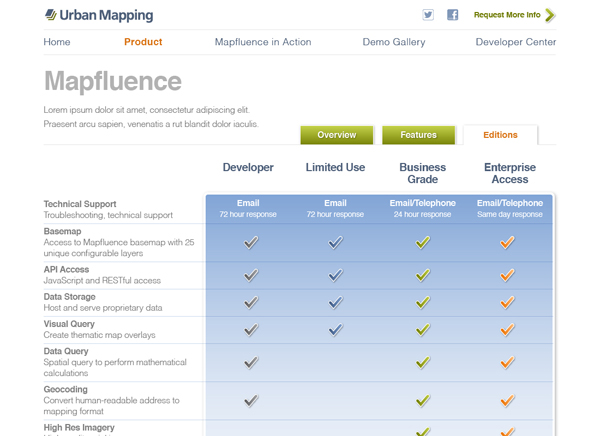
Task: Click Enterprise checkmark in Geocoding row
Action: point(508,400)
